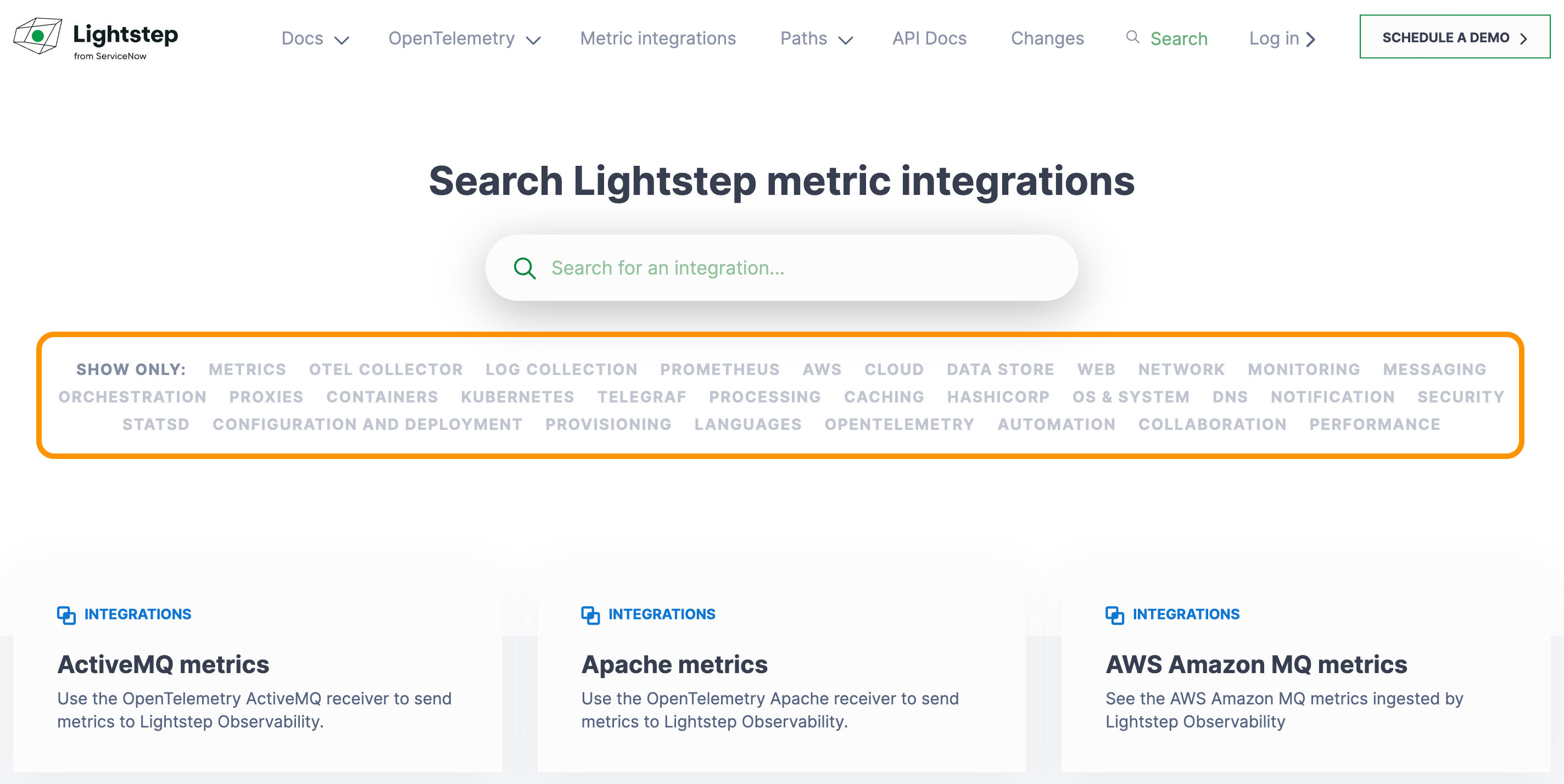
Task: Open Metric integrations in the navbar
Action: tap(657, 38)
